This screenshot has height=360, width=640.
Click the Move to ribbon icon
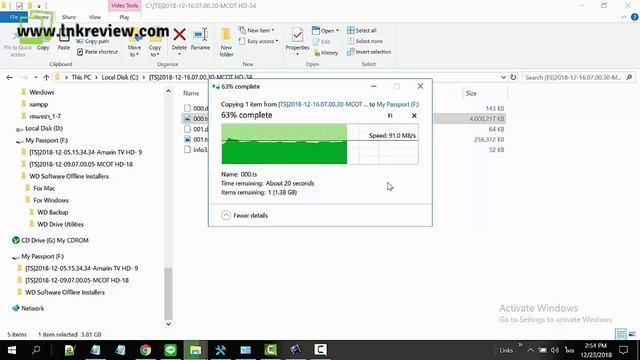click(x=134, y=45)
